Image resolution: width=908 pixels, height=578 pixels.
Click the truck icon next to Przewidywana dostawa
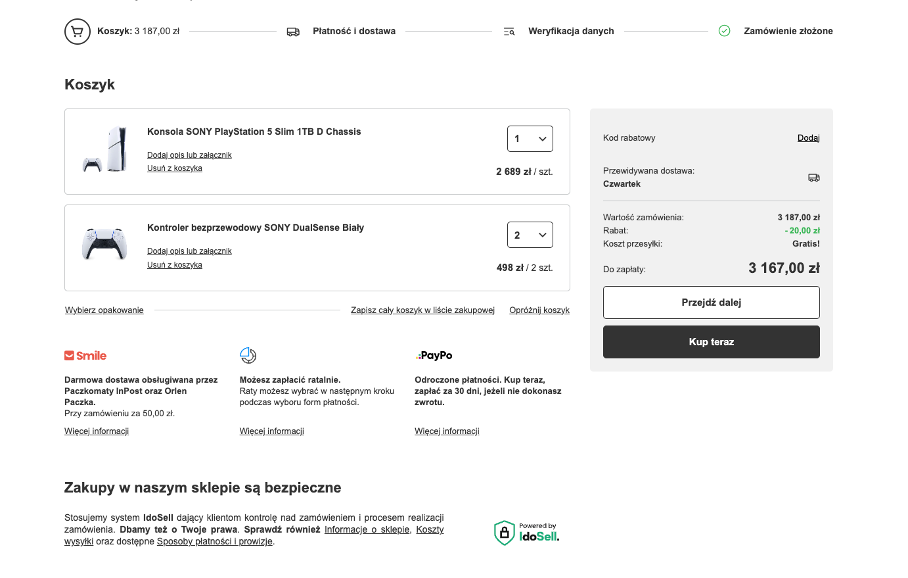814,178
